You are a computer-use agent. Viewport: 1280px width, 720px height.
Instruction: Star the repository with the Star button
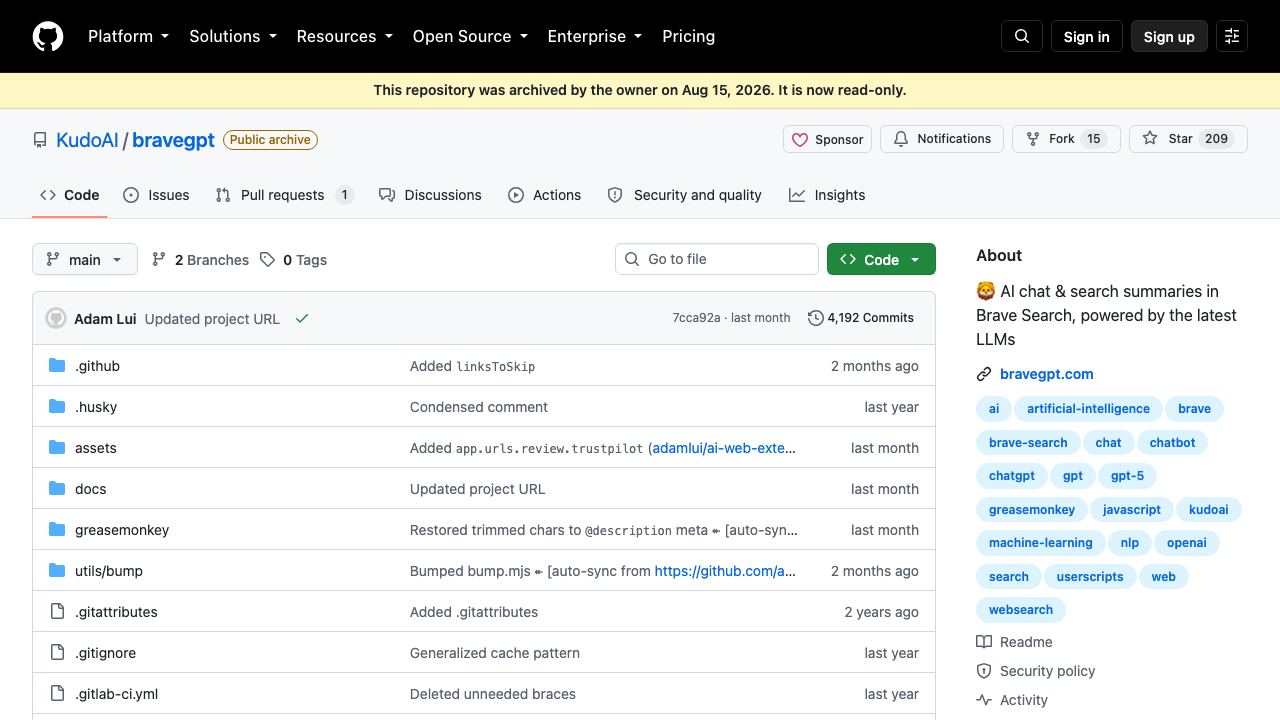[1188, 139]
